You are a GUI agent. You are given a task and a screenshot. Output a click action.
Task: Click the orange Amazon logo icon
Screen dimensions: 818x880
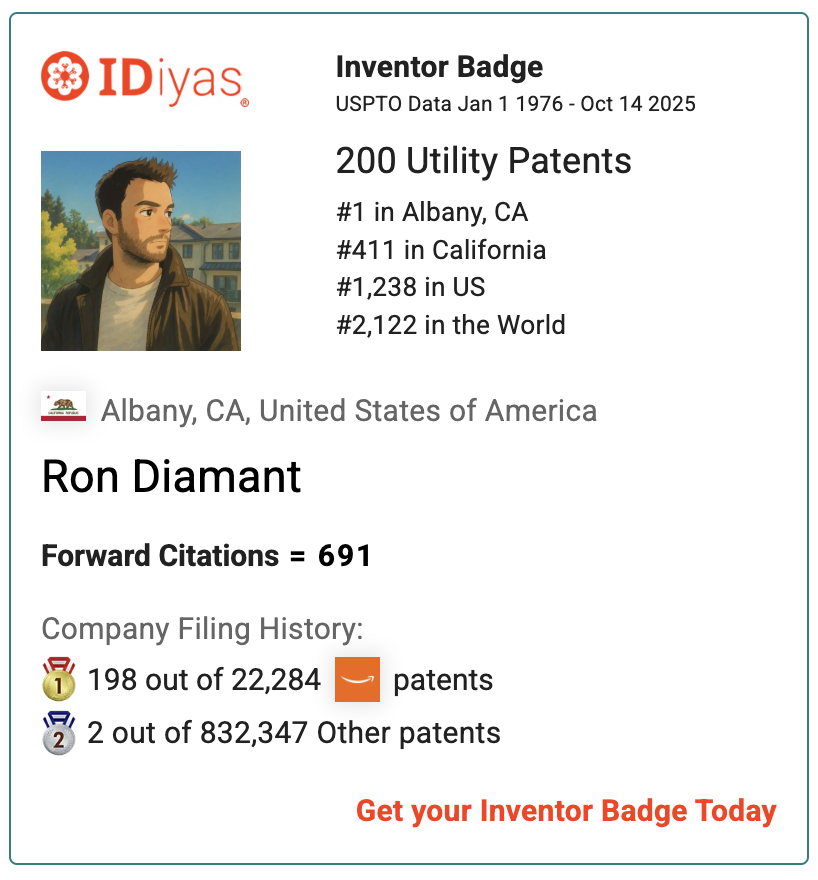click(357, 680)
